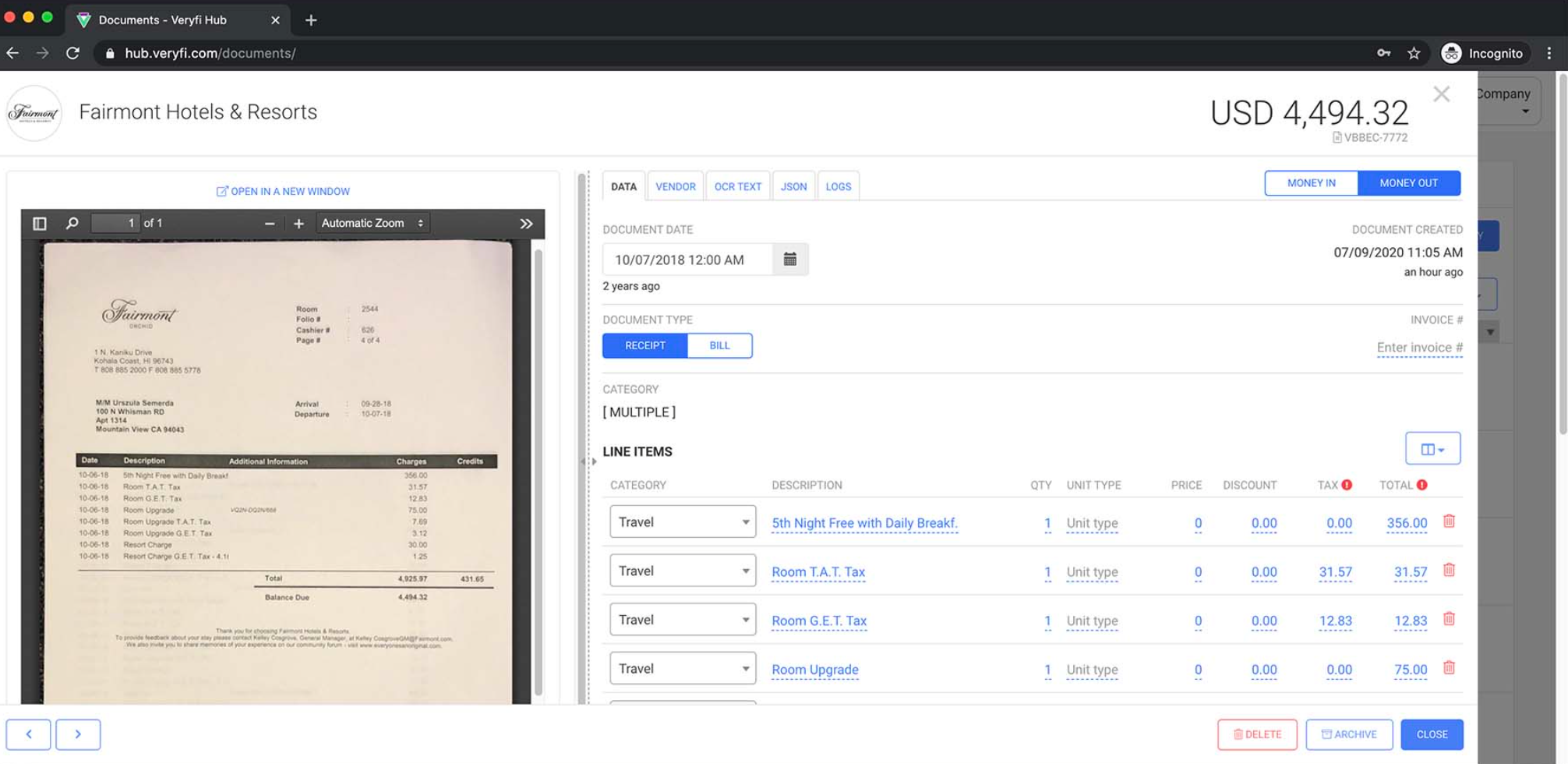Delete the Room Upgrade line item
Viewport: 1568px width, 764px height.
point(1449,668)
